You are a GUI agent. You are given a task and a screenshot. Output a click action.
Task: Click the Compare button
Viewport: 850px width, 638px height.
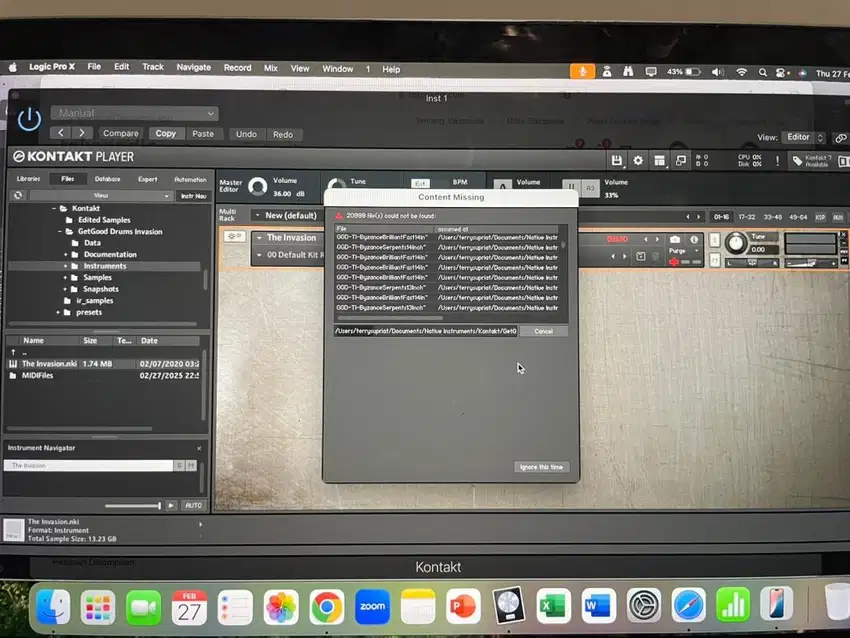point(121,133)
